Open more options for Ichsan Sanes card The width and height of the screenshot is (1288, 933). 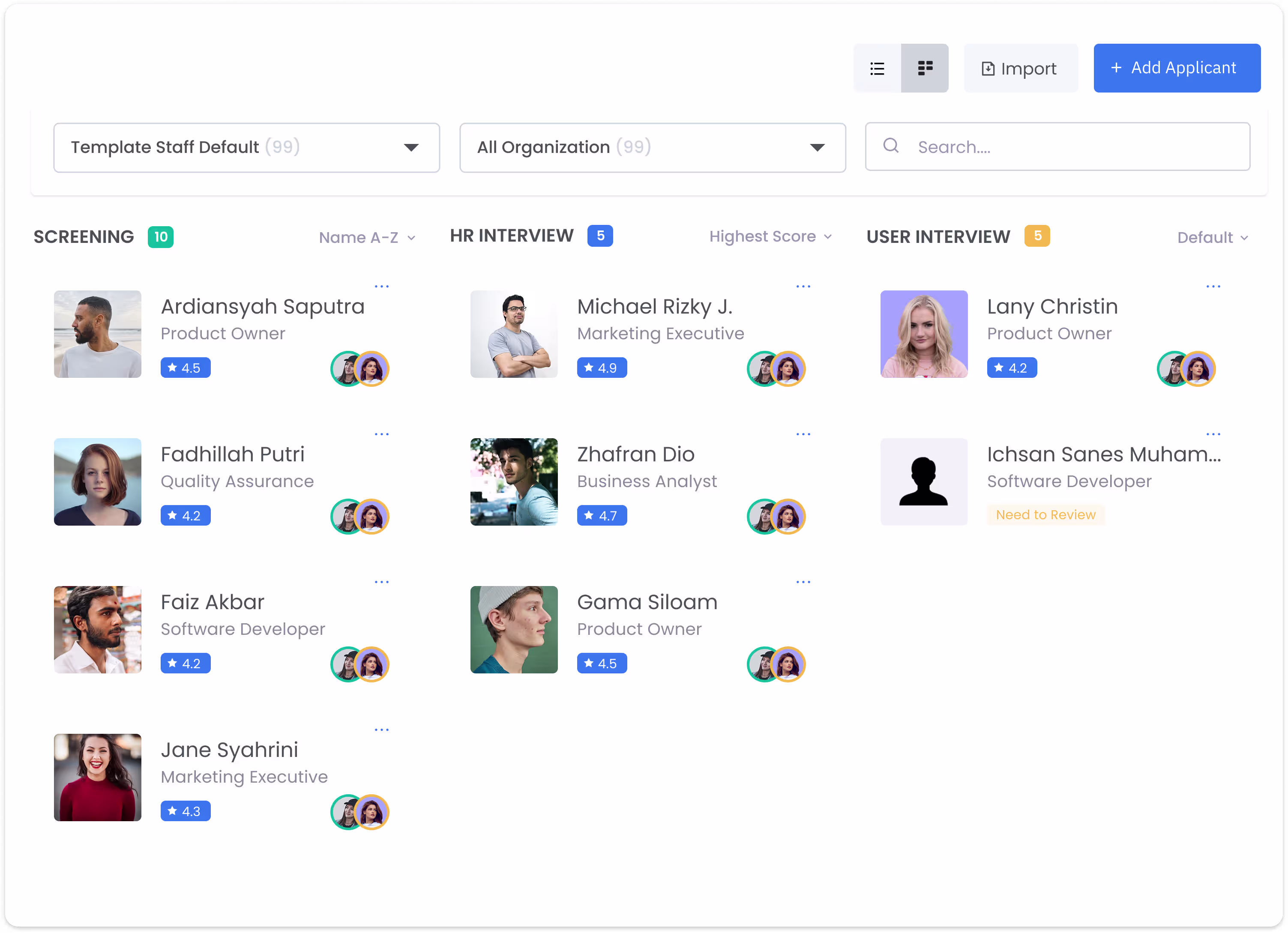pos(1213,434)
